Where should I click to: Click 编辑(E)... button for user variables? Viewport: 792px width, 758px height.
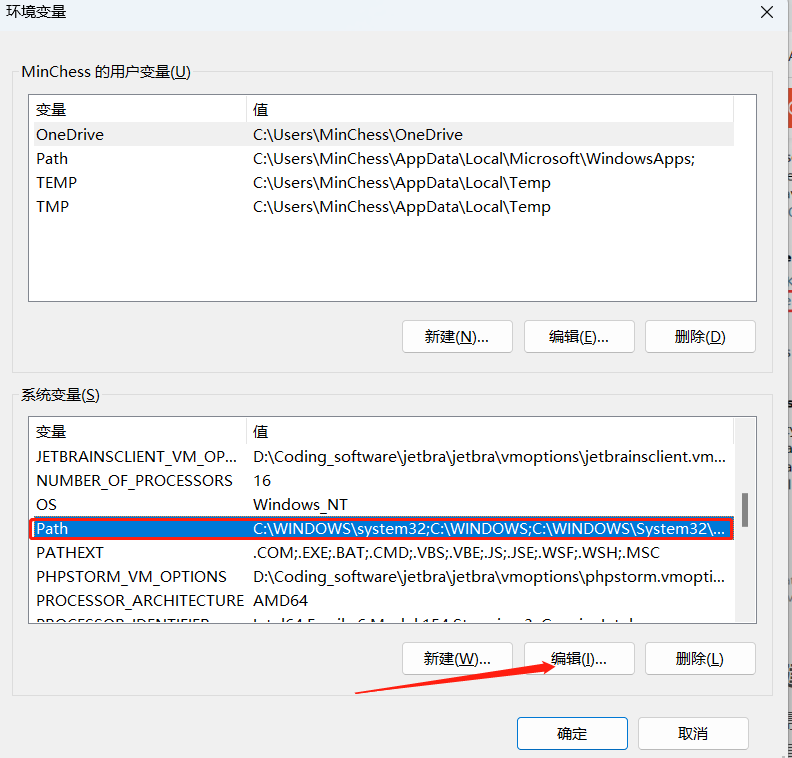[x=579, y=336]
